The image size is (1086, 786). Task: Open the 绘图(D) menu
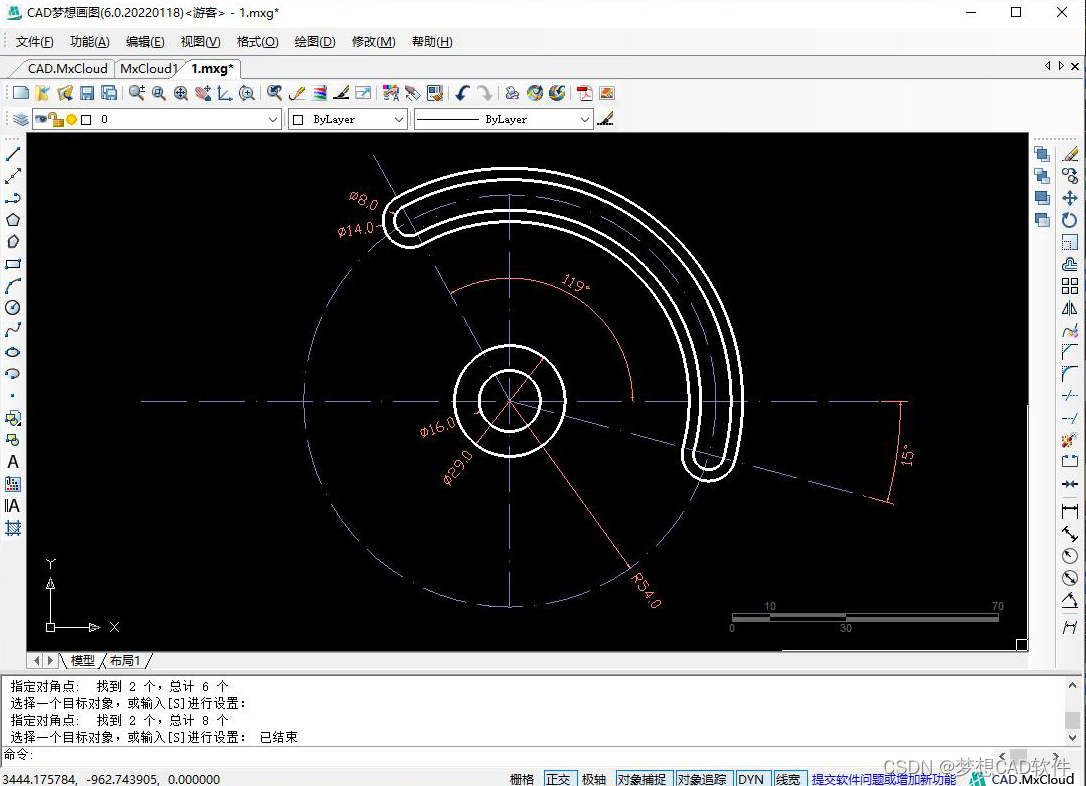(314, 42)
